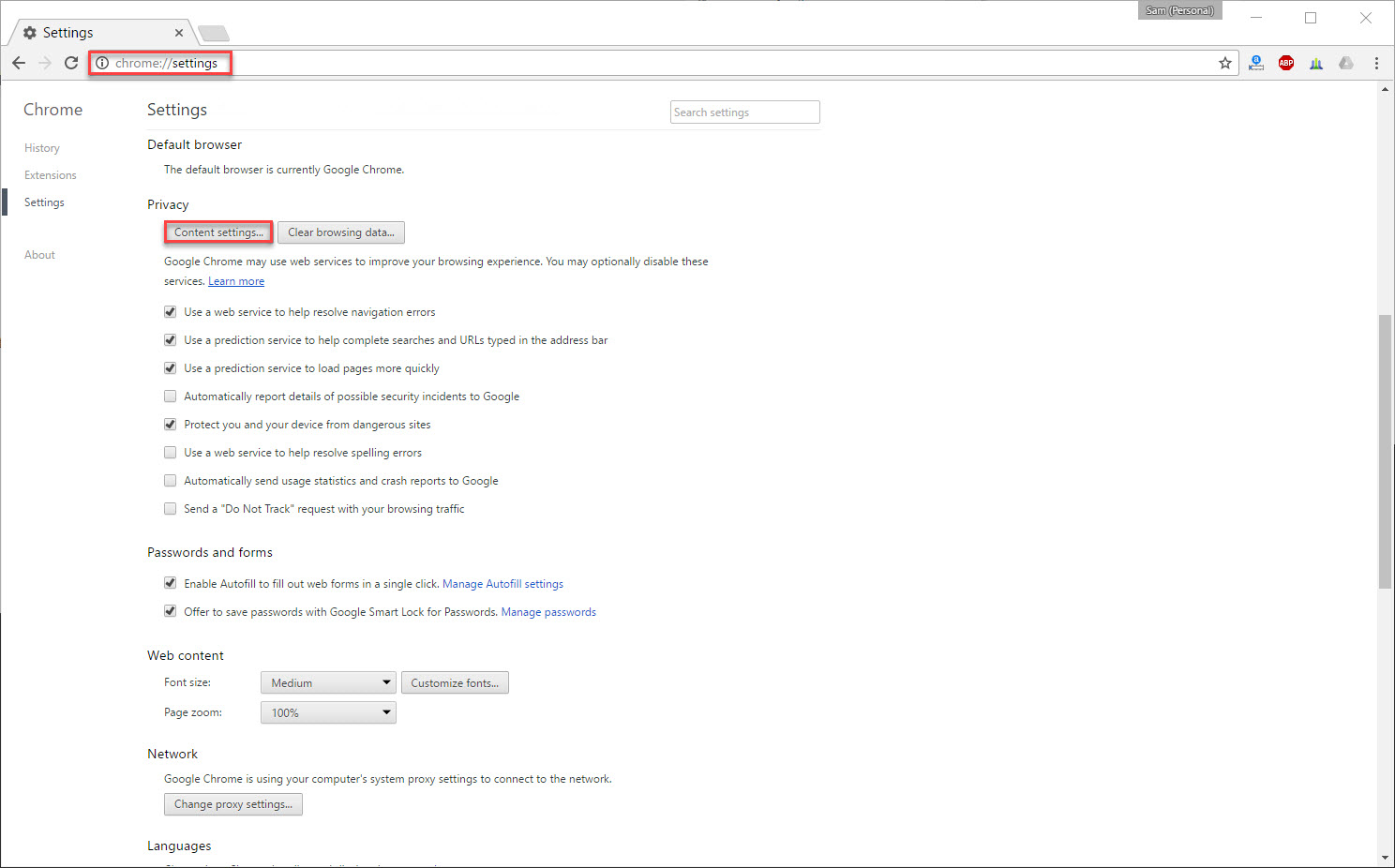The image size is (1395, 868).
Task: Toggle prediction service to load pages quickly
Action: 171,368
